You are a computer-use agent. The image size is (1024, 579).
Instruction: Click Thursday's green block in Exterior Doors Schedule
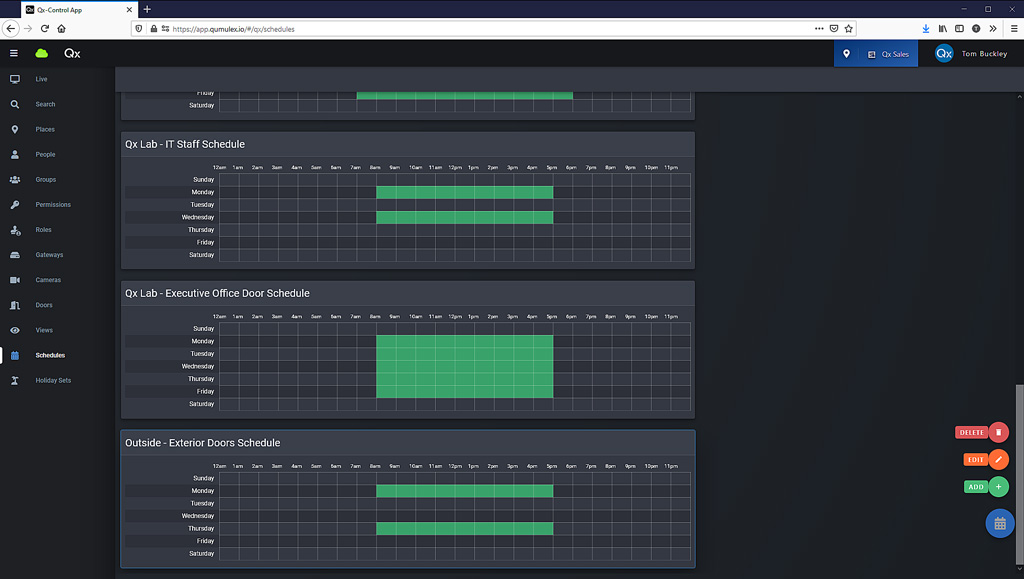click(464, 529)
